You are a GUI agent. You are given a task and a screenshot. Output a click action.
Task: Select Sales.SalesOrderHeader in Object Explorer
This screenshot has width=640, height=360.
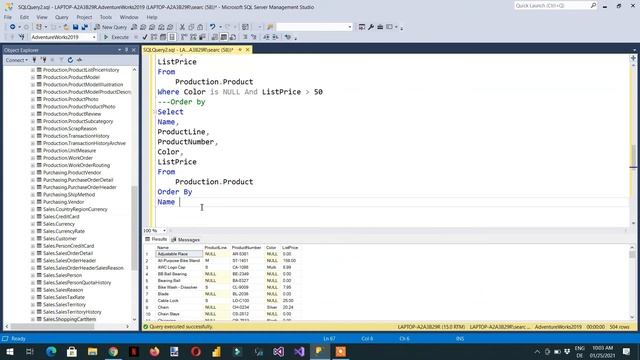[69, 261]
